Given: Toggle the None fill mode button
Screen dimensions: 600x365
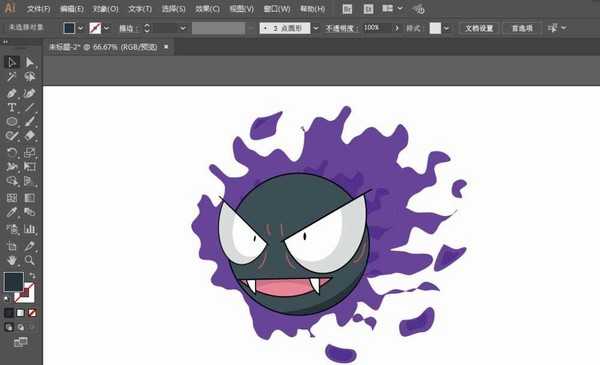Looking at the screenshot, I should coord(32,313).
